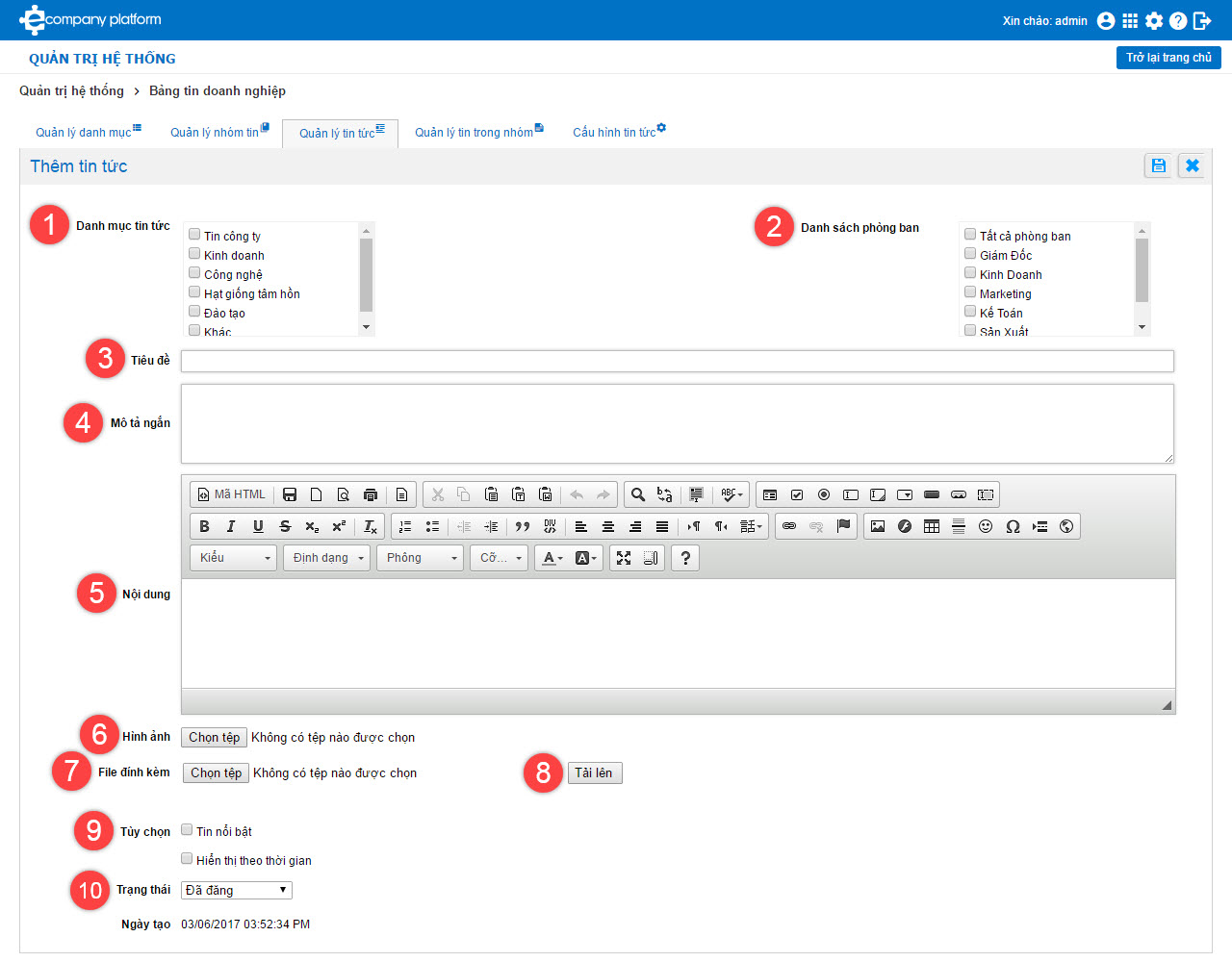
Task: Toggle Strikethrough formatting
Action: point(285,526)
